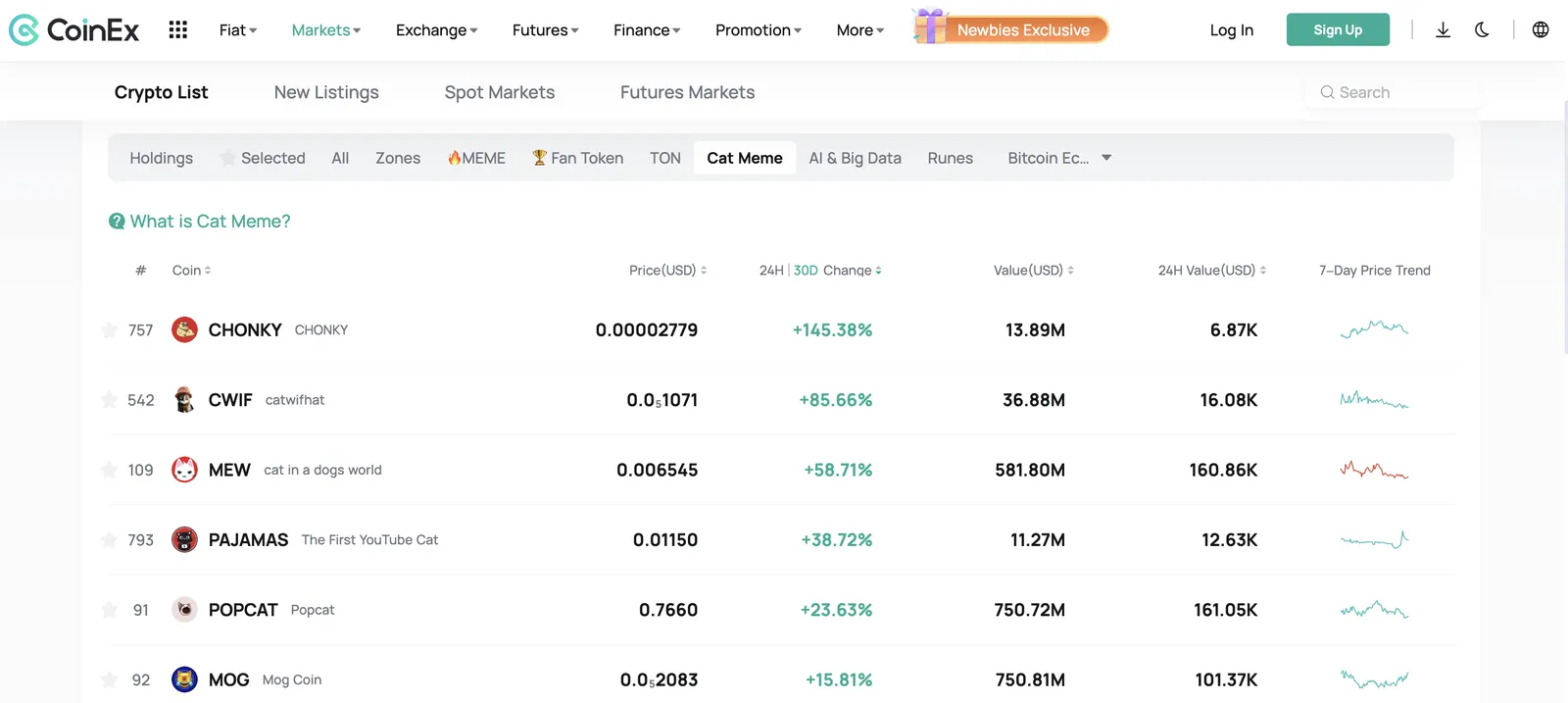
Task: Open the language globe icon
Action: point(1541,30)
